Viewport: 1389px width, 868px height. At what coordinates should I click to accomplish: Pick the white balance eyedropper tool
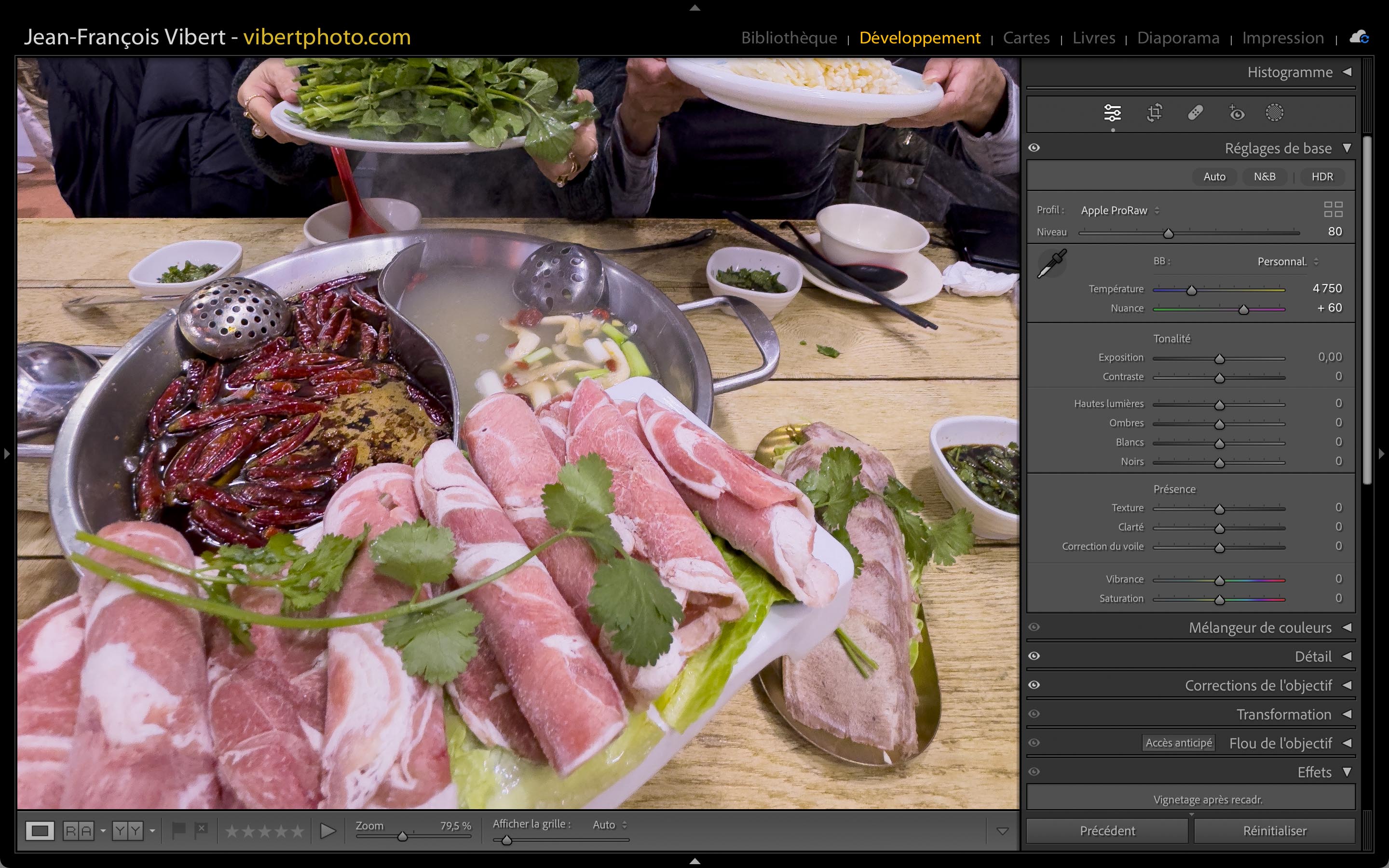click(1051, 263)
